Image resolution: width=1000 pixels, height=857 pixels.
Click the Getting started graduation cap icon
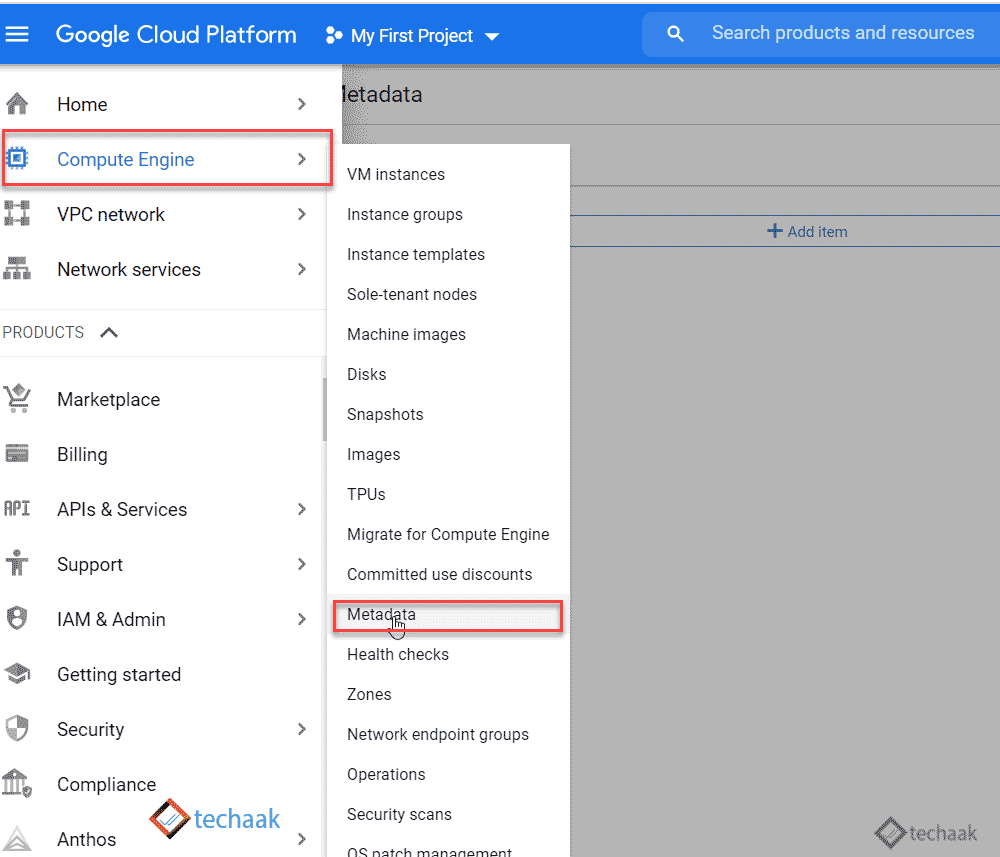(17, 673)
